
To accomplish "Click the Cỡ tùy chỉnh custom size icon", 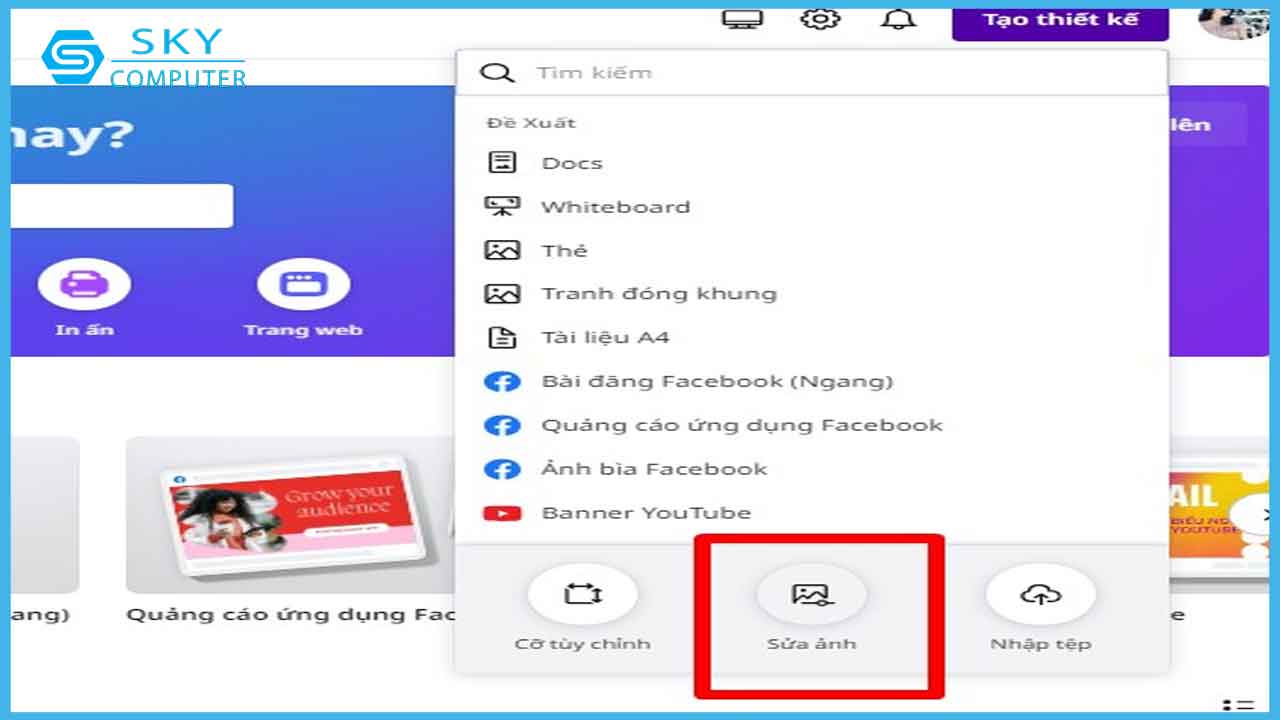I will (x=582, y=595).
